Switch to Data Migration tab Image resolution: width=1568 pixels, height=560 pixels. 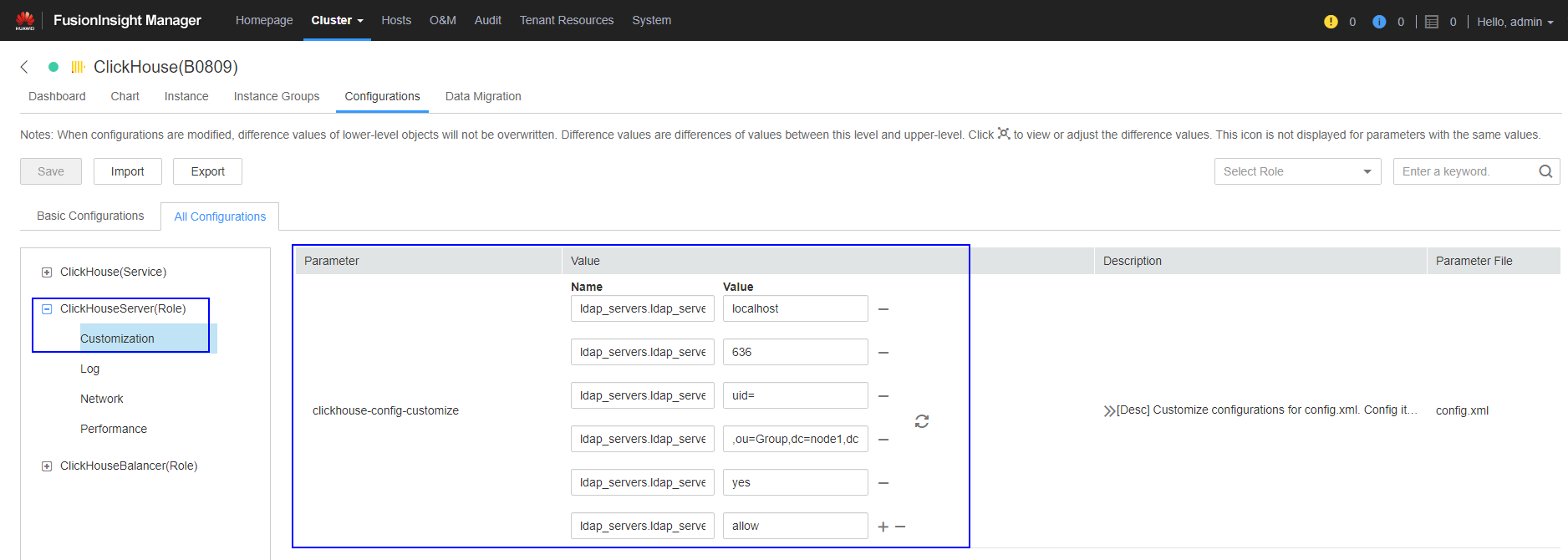483,96
